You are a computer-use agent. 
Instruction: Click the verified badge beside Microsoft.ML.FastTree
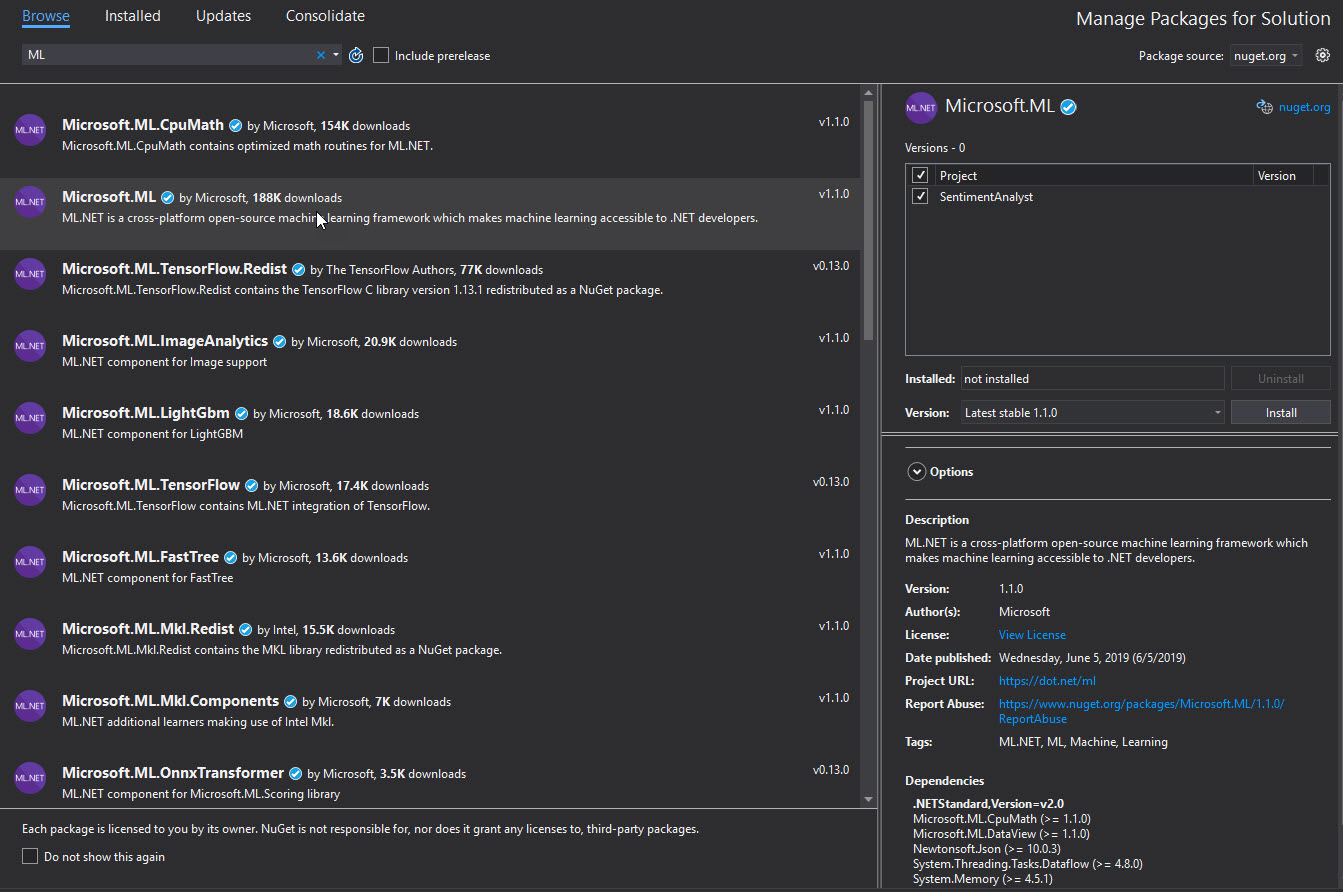pyautogui.click(x=231, y=558)
